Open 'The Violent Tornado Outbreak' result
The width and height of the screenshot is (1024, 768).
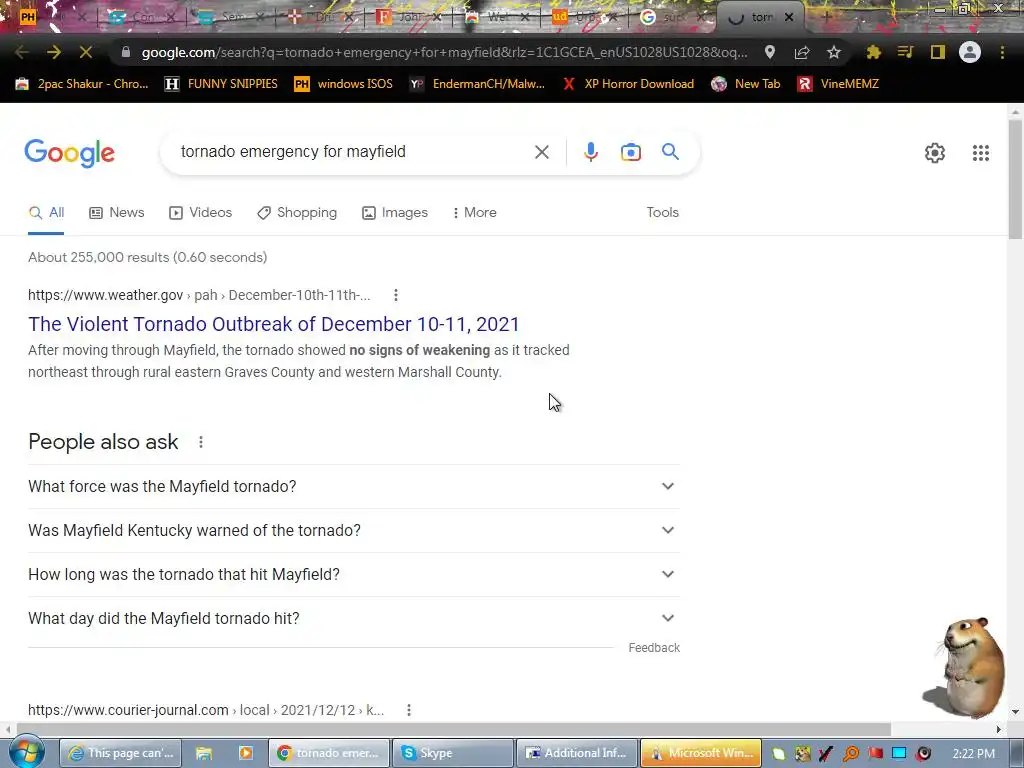pyautogui.click(x=274, y=324)
